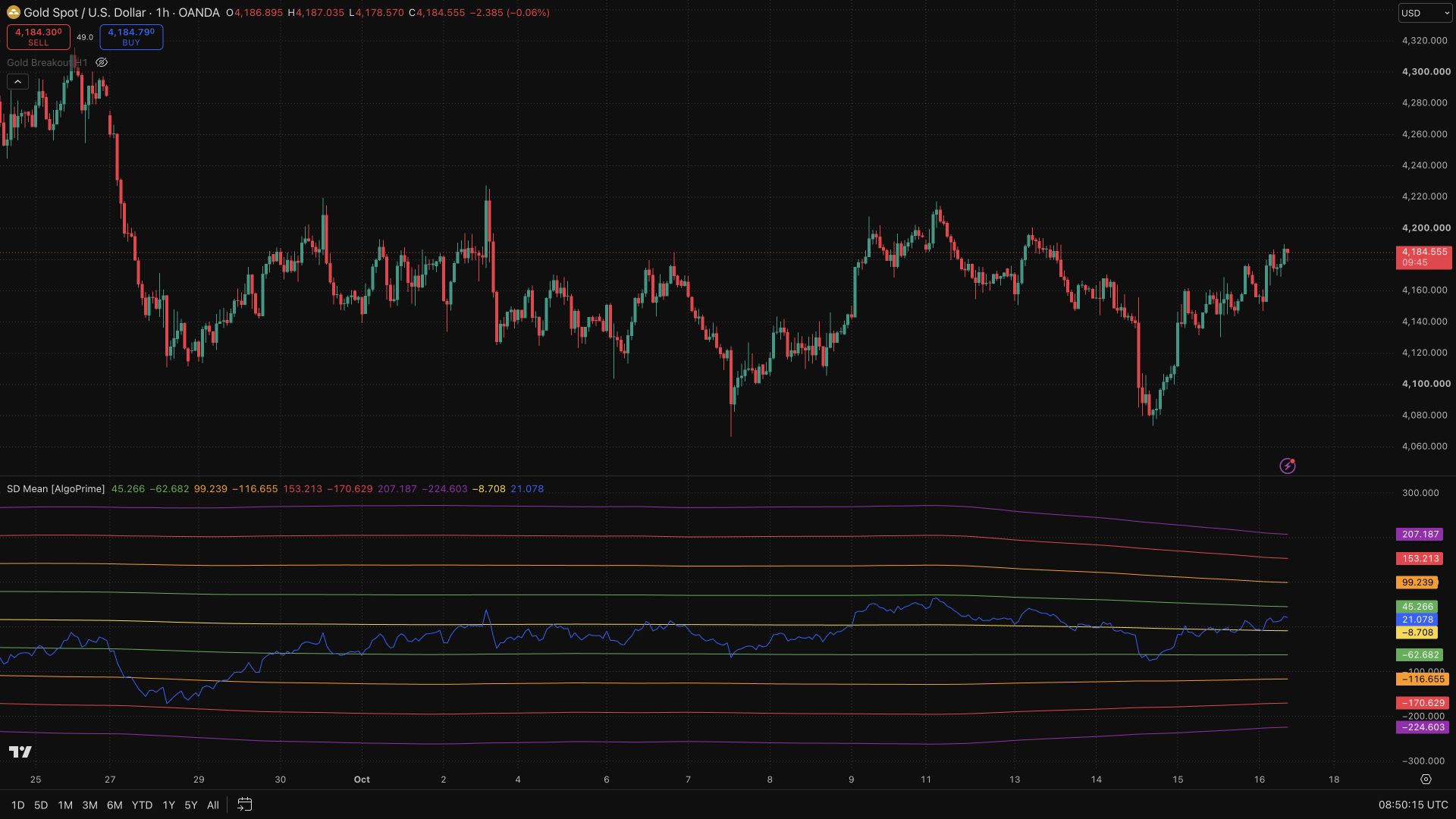The width and height of the screenshot is (1456, 819).
Task: Select the 5Y time range
Action: pos(190,805)
